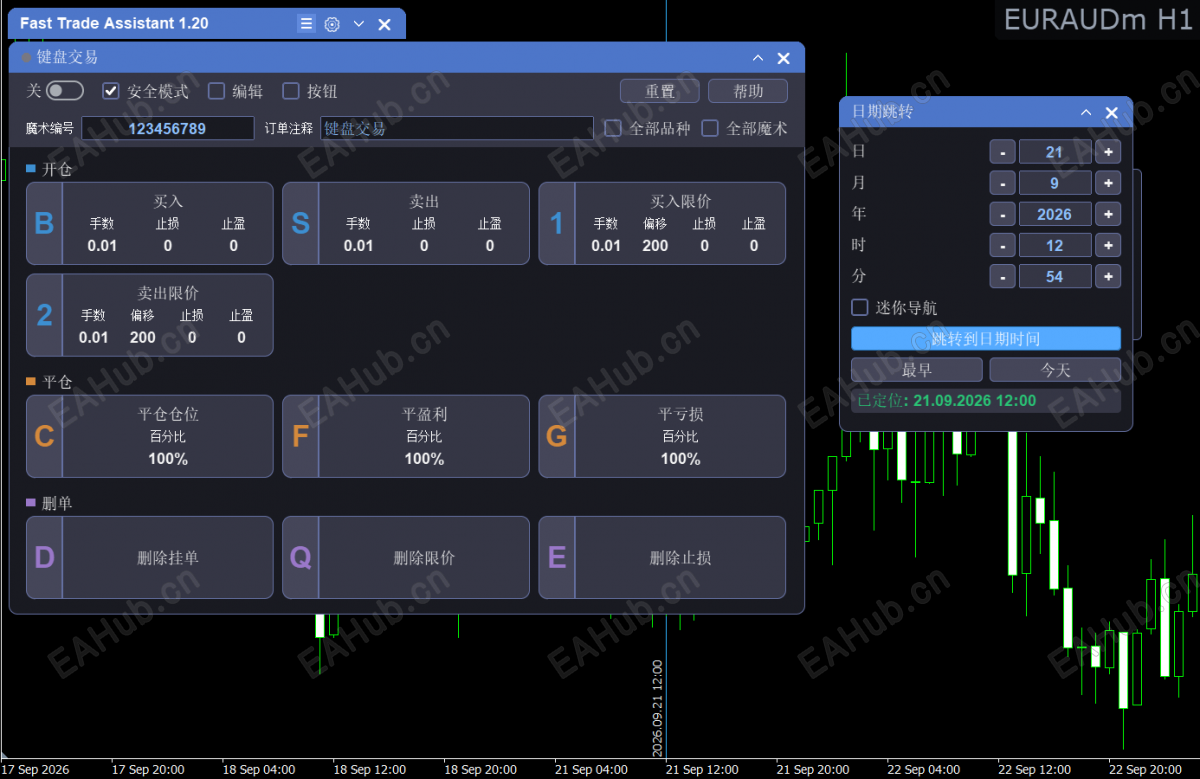Select the 1 买入限价 hotkey card
Image resolution: width=1200 pixels, height=779 pixels.
[x=662, y=223]
